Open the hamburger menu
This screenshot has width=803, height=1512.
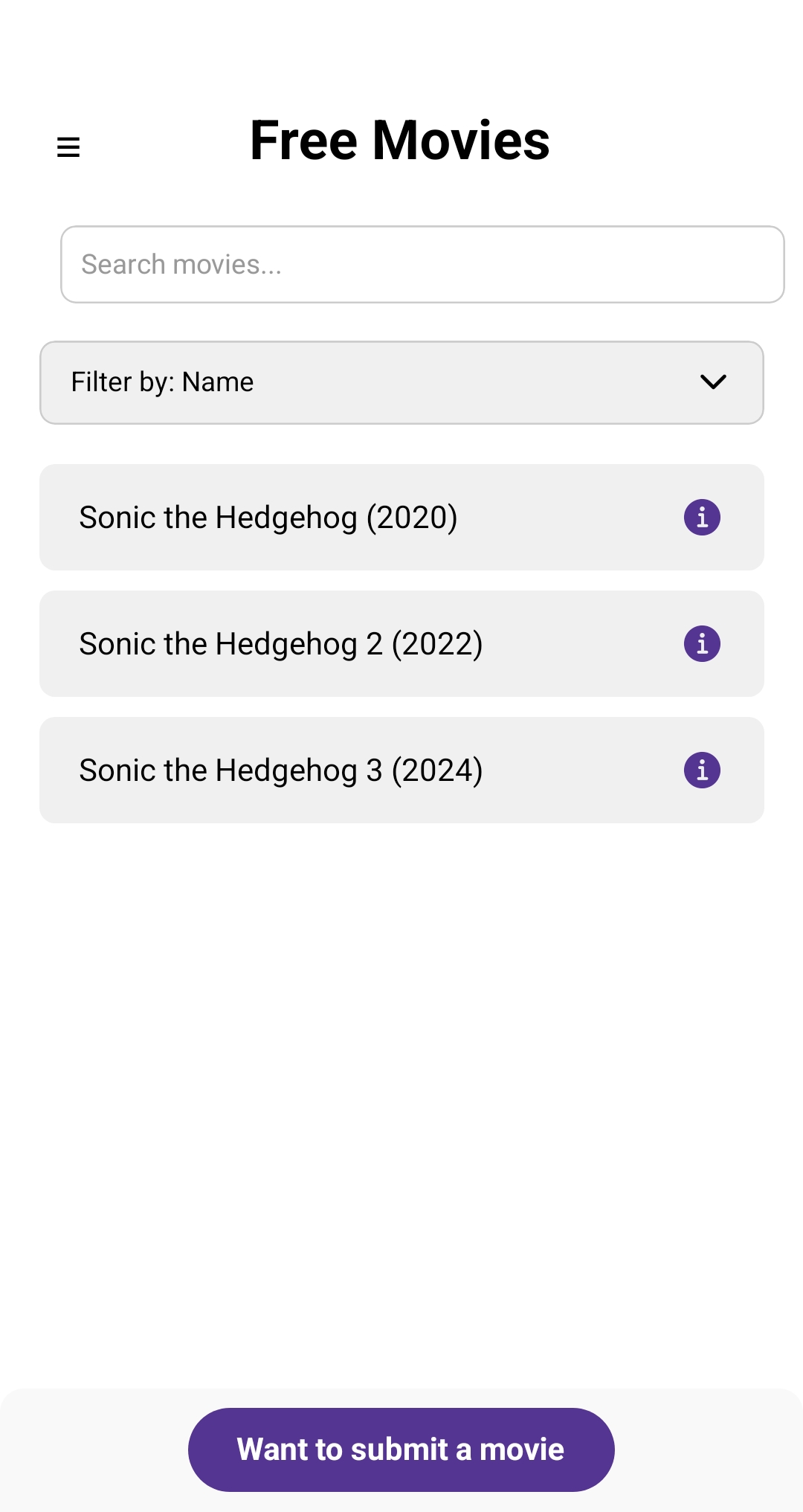68,147
